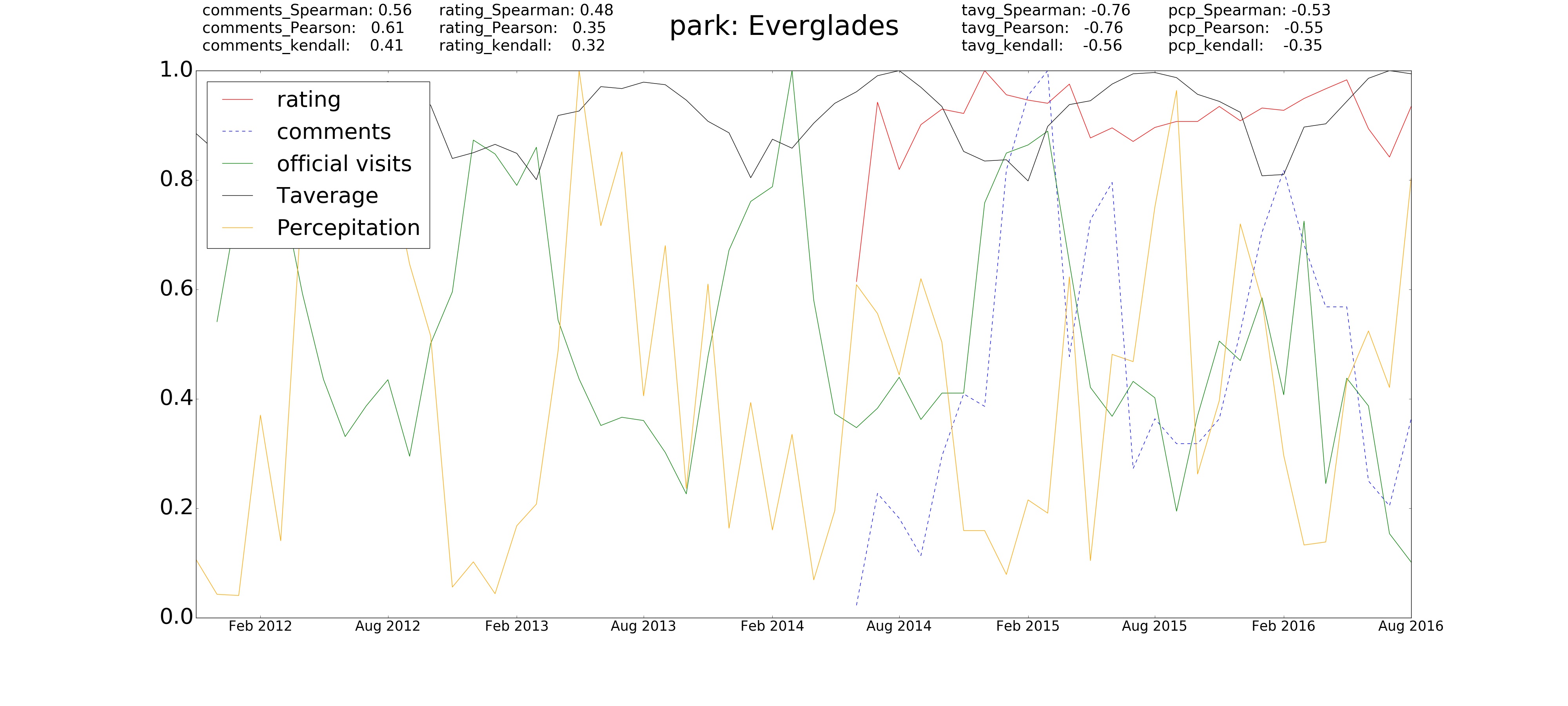The height and width of the screenshot is (706, 1568).
Task: Click the 'Percepitation' legend label
Action: pyautogui.click(x=348, y=228)
